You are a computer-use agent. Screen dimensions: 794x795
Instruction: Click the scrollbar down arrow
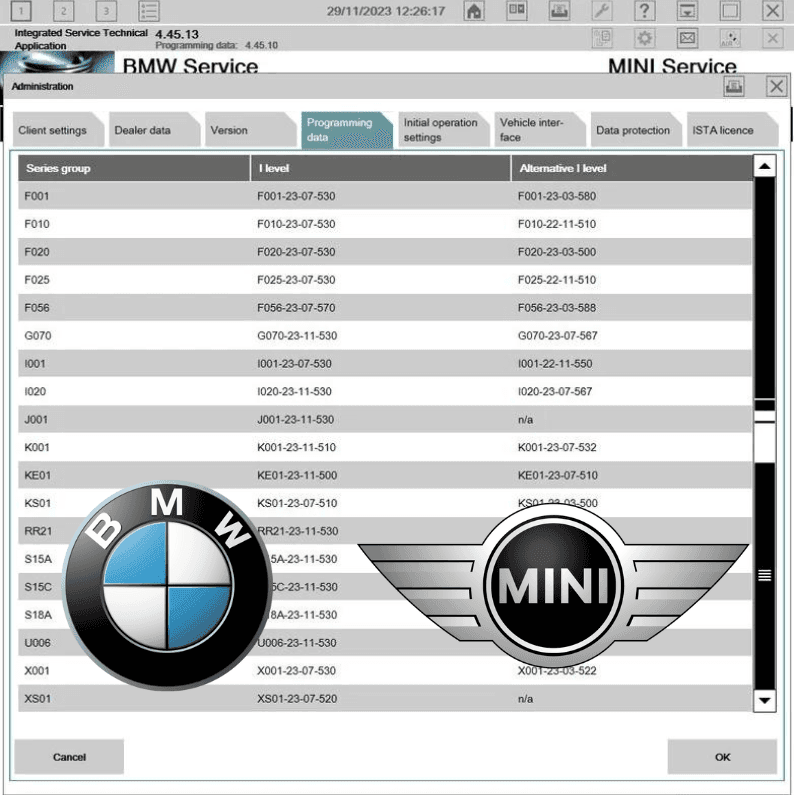click(765, 701)
